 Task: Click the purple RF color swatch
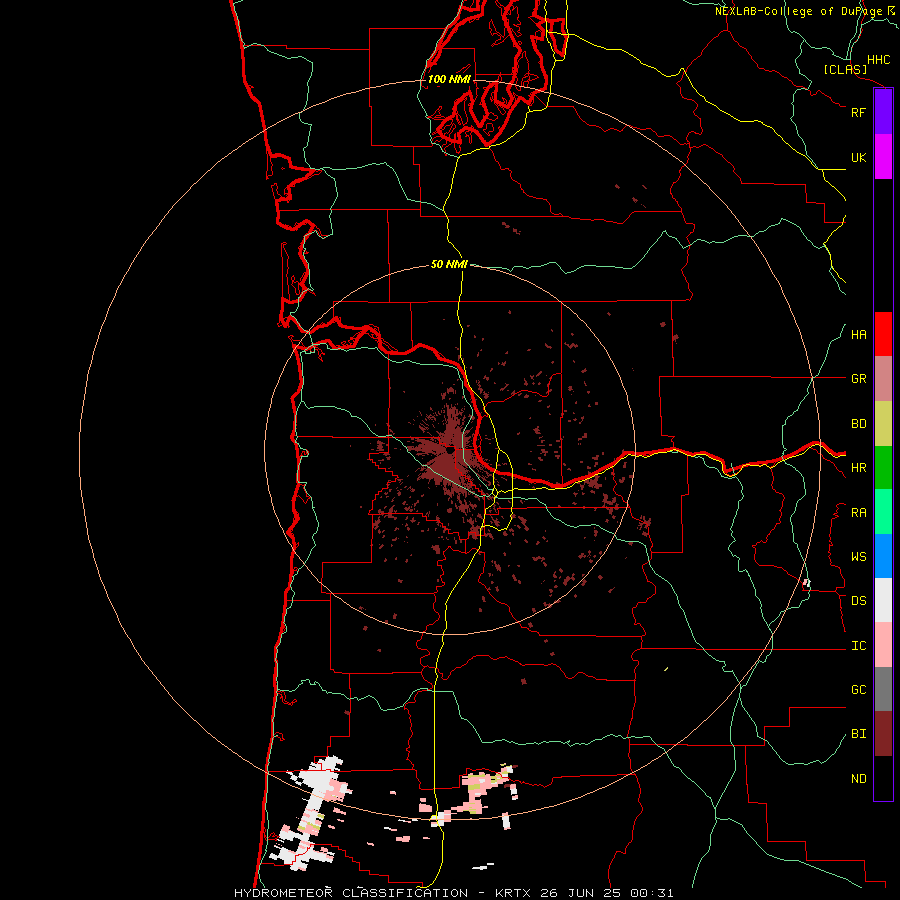point(883,112)
